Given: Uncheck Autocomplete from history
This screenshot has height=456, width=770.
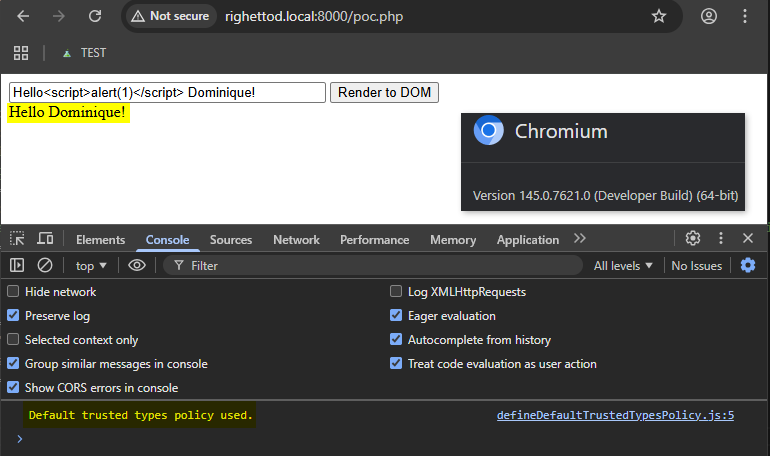Looking at the screenshot, I should tap(396, 340).
